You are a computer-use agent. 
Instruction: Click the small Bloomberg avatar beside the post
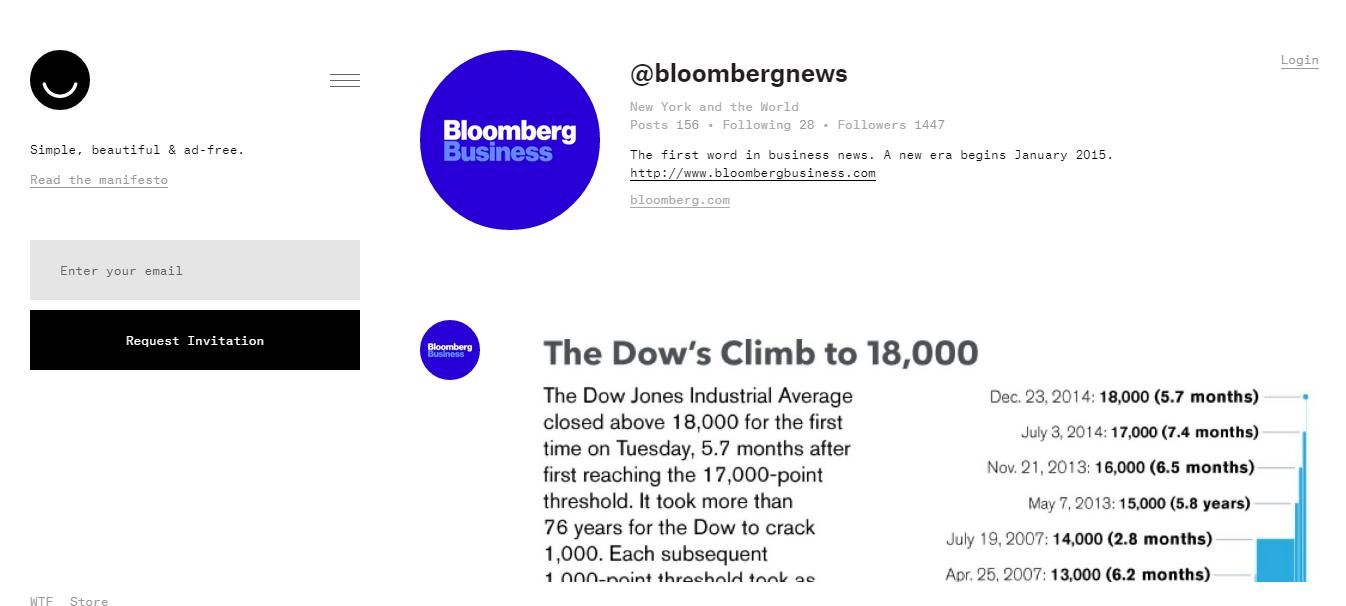click(x=450, y=350)
